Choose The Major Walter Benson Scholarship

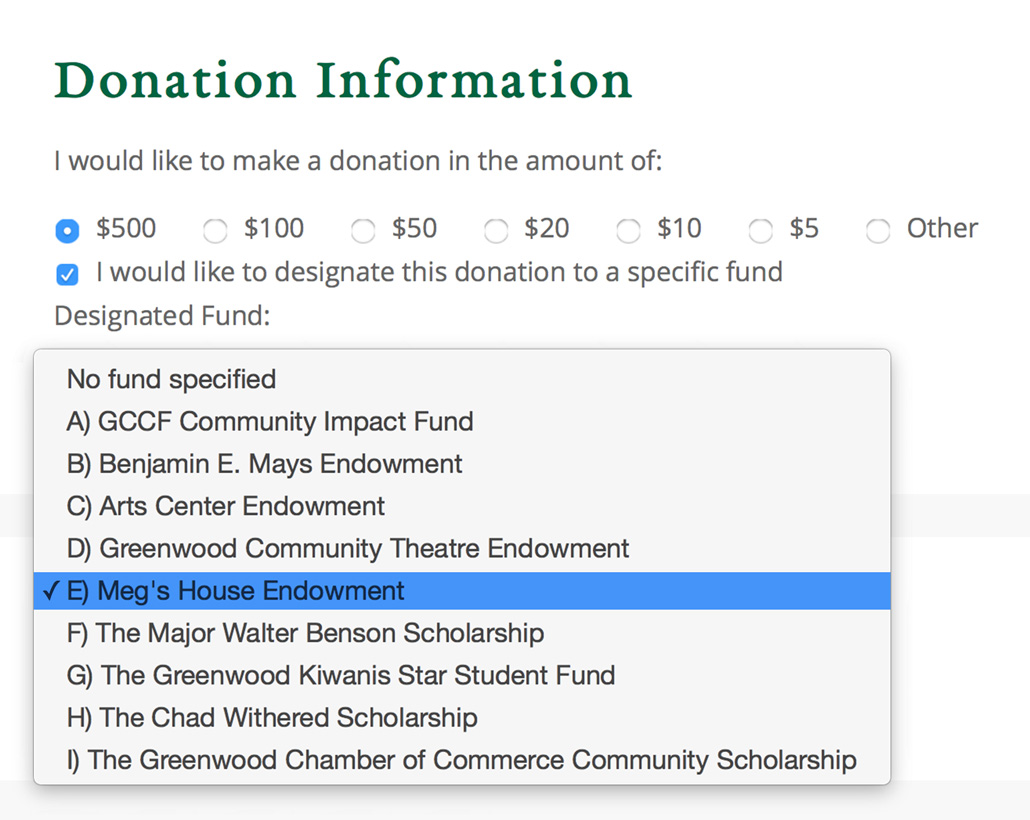(462, 633)
